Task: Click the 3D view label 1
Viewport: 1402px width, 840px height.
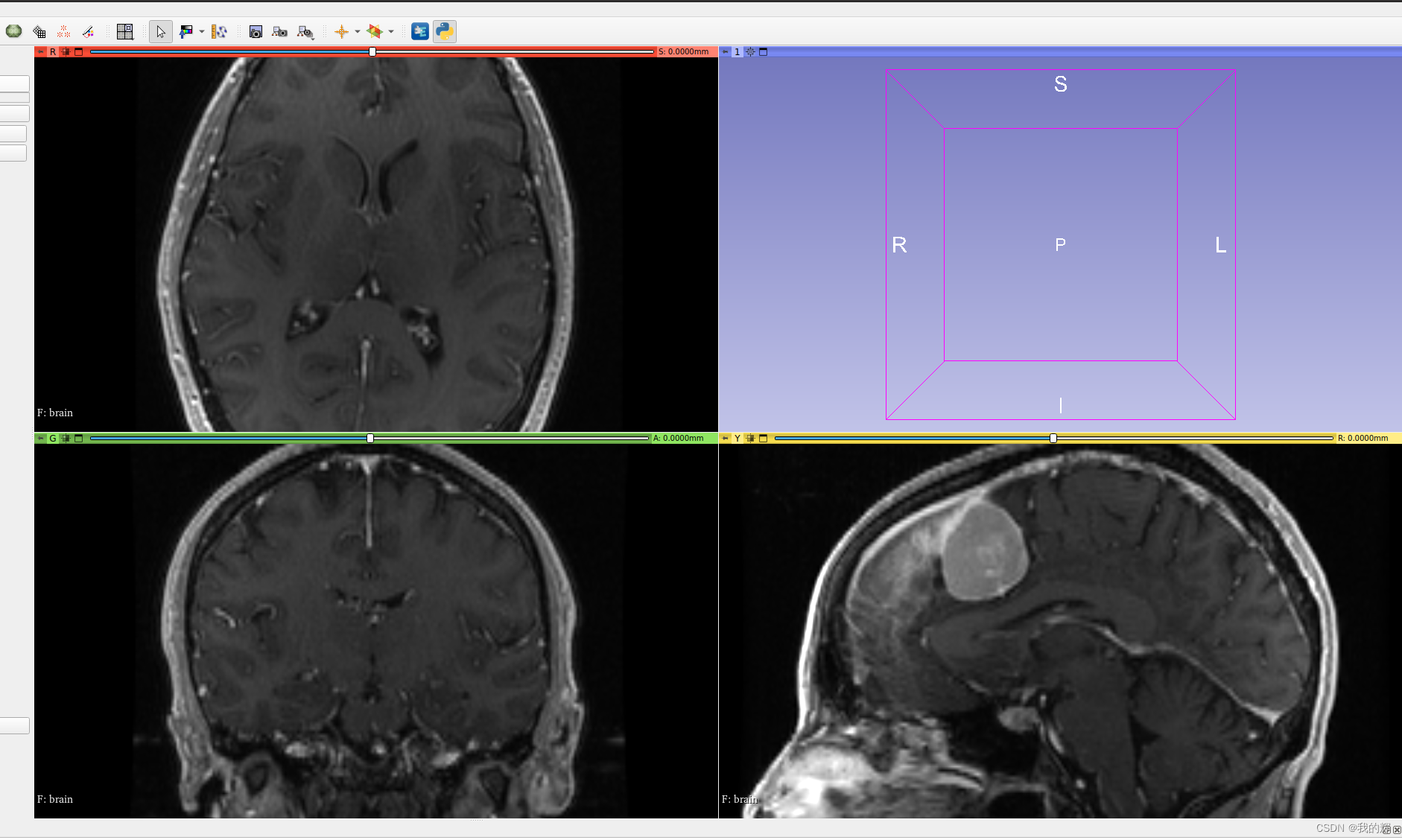Action: point(738,52)
